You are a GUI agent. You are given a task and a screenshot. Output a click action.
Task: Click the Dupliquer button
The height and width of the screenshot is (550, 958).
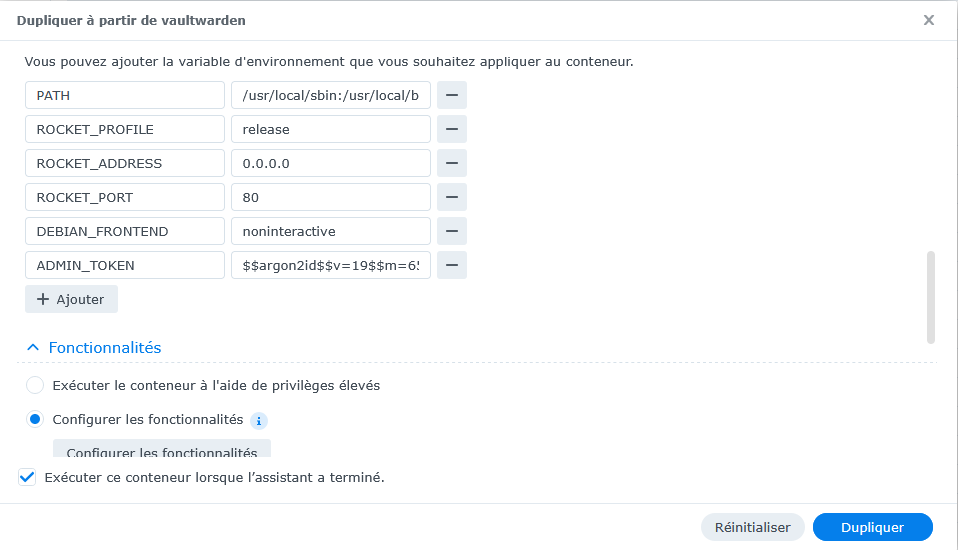point(872,527)
